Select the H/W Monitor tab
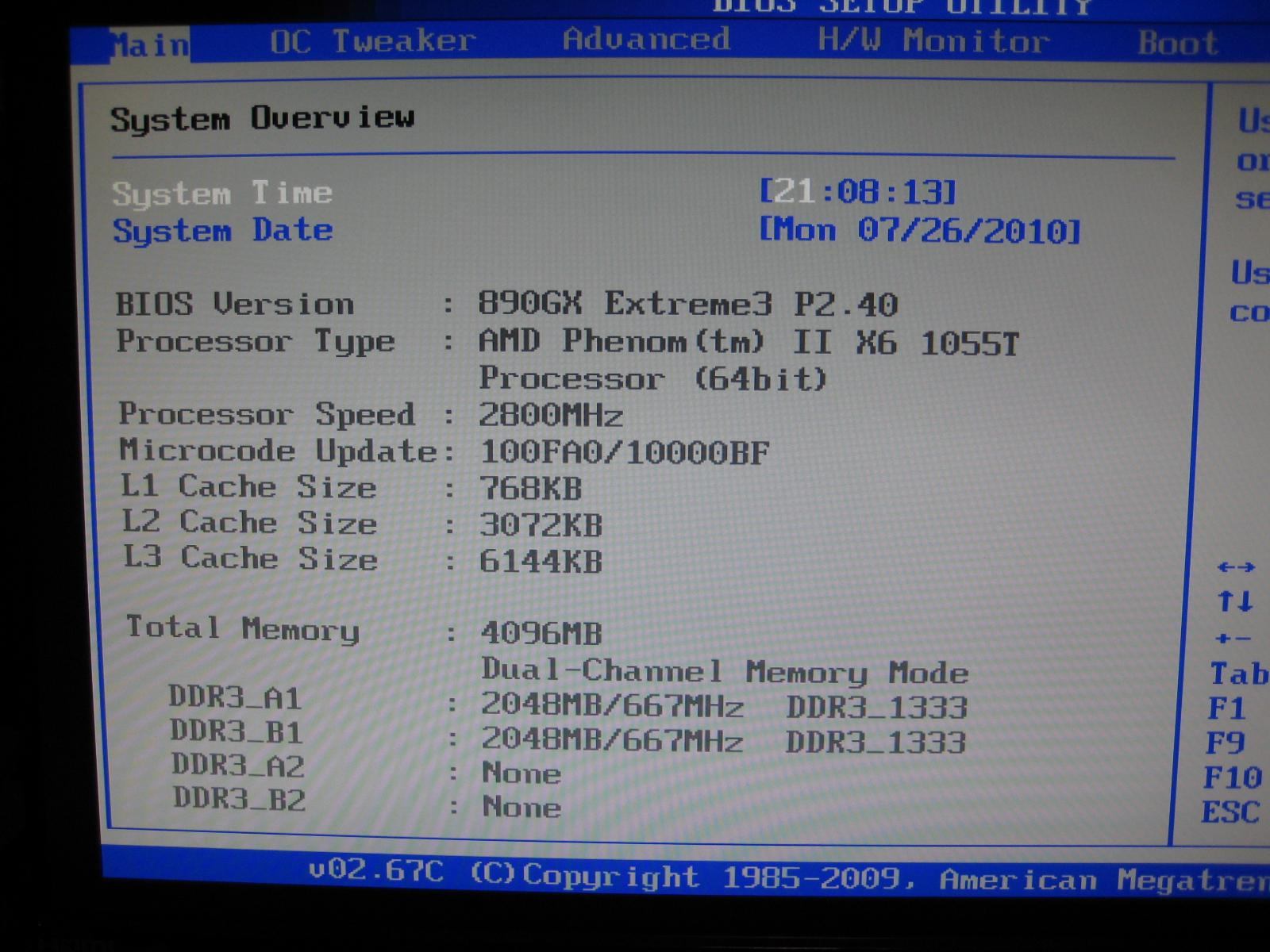1270x952 pixels. [933, 40]
